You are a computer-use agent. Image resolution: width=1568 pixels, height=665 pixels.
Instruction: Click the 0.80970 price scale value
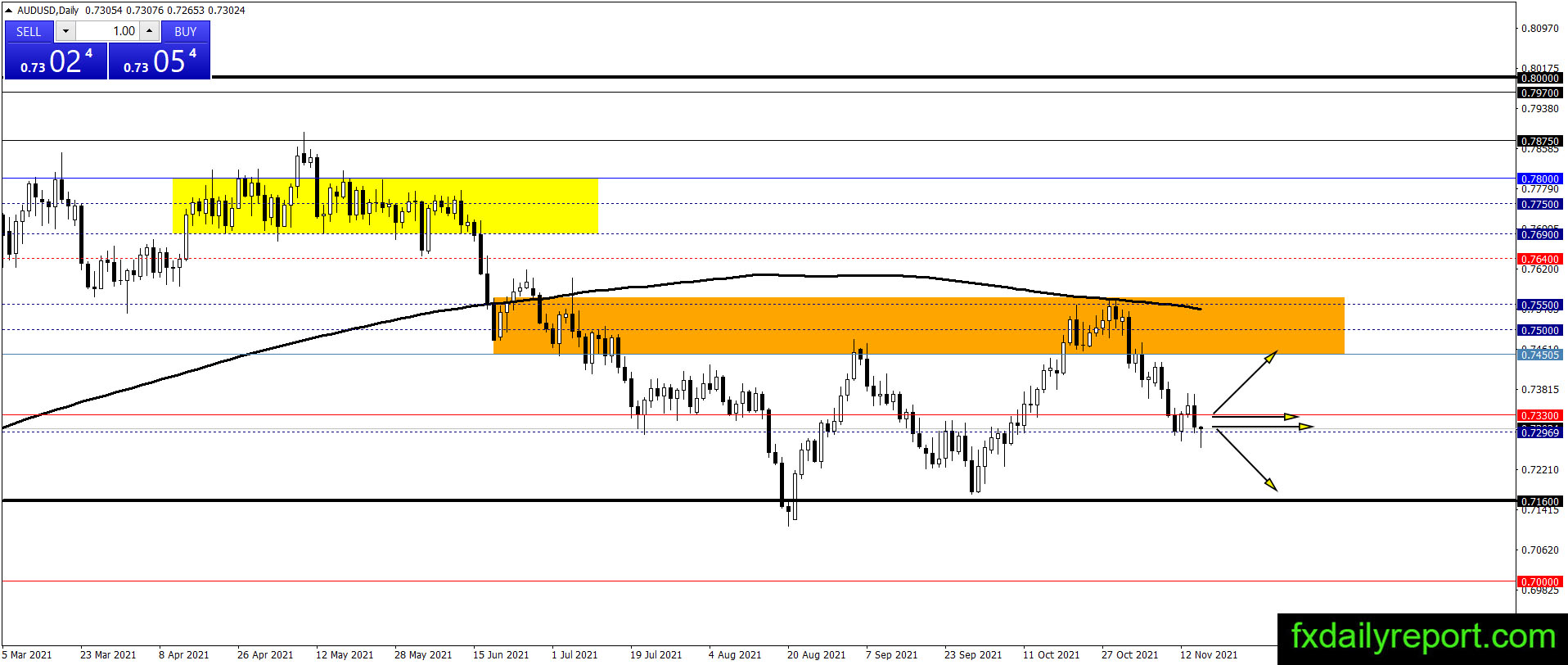pyautogui.click(x=1539, y=29)
